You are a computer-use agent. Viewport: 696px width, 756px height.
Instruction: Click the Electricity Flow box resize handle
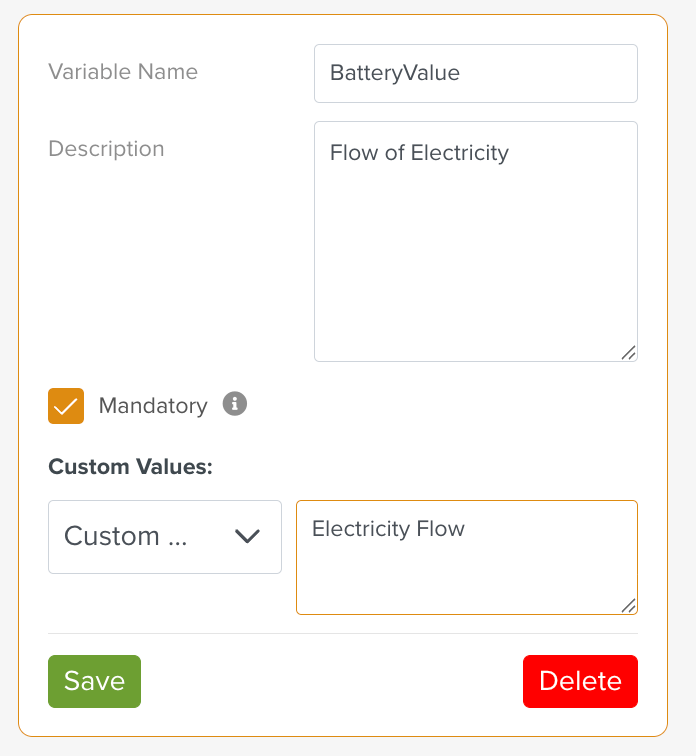click(628, 605)
